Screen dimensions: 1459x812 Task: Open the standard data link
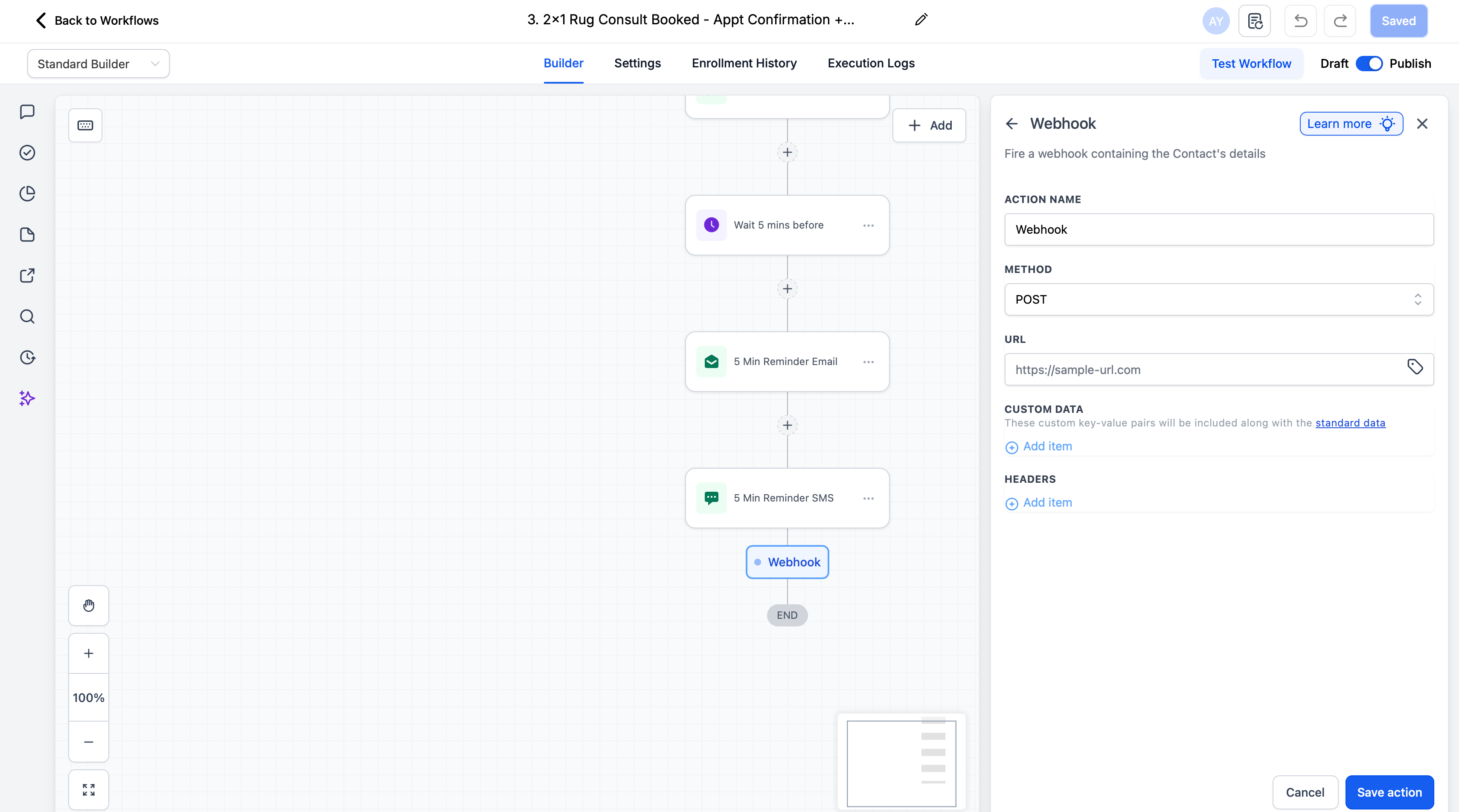point(1350,423)
